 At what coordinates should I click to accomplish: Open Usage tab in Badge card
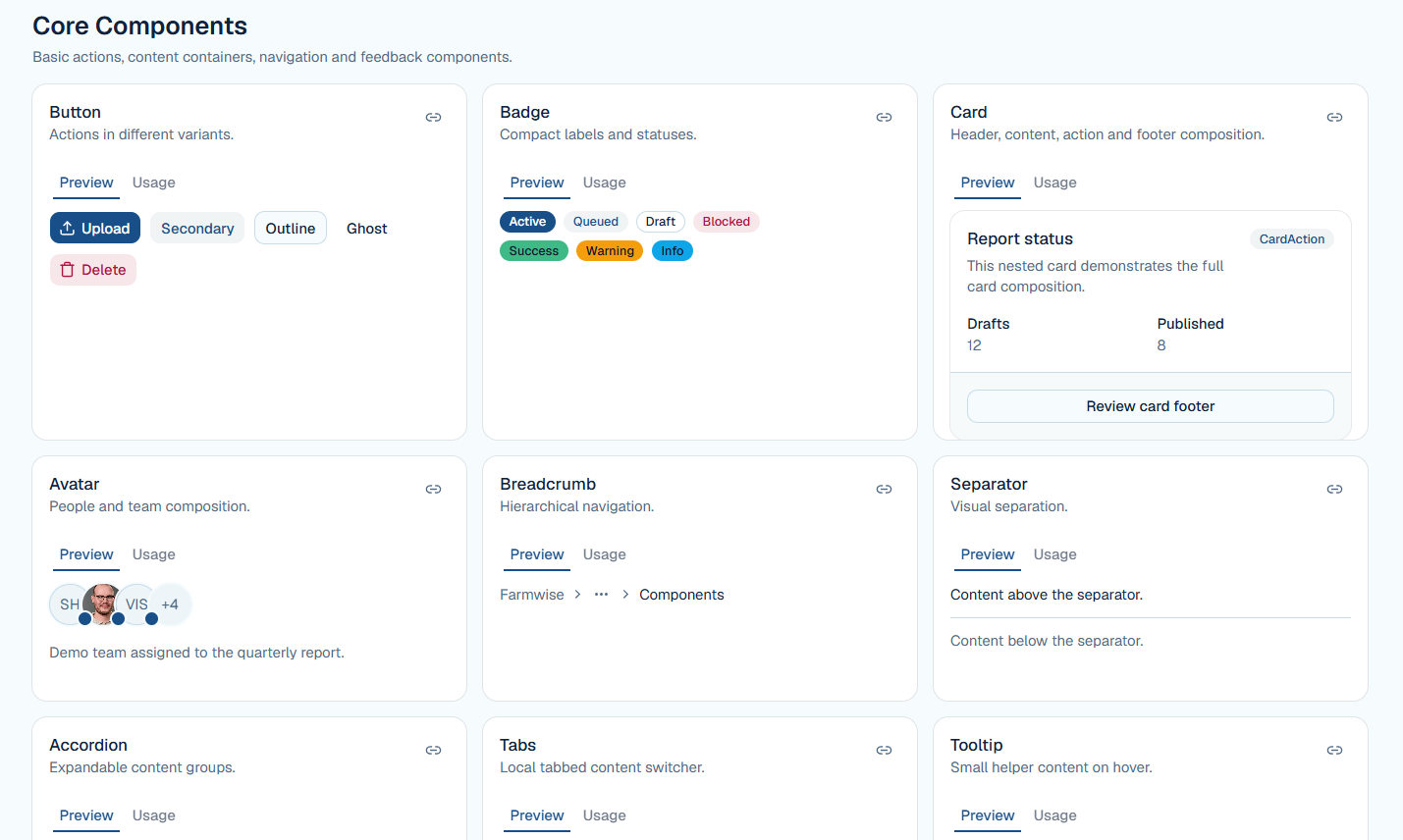click(605, 183)
